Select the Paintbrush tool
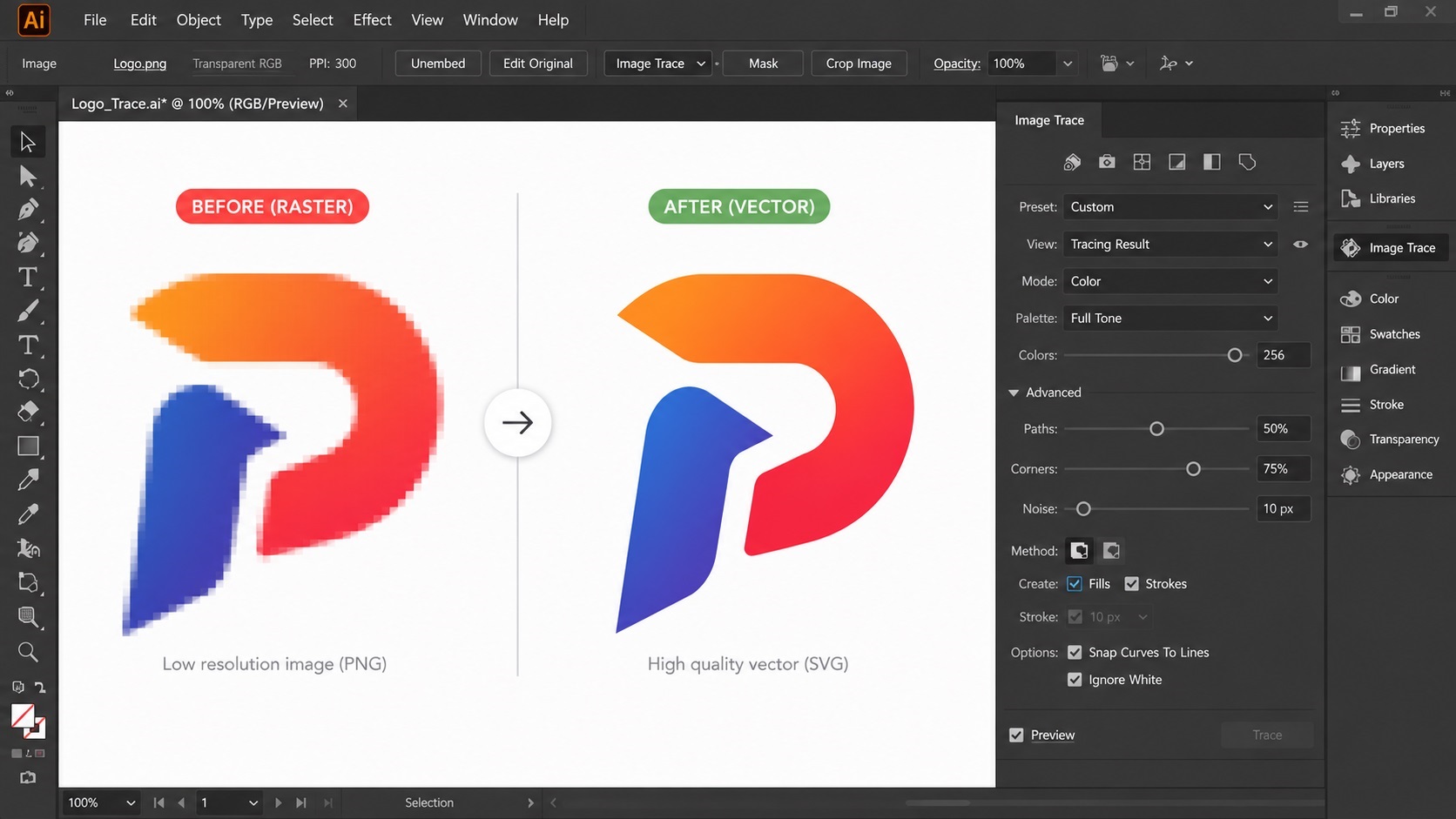This screenshot has height=819, width=1456. click(28, 311)
